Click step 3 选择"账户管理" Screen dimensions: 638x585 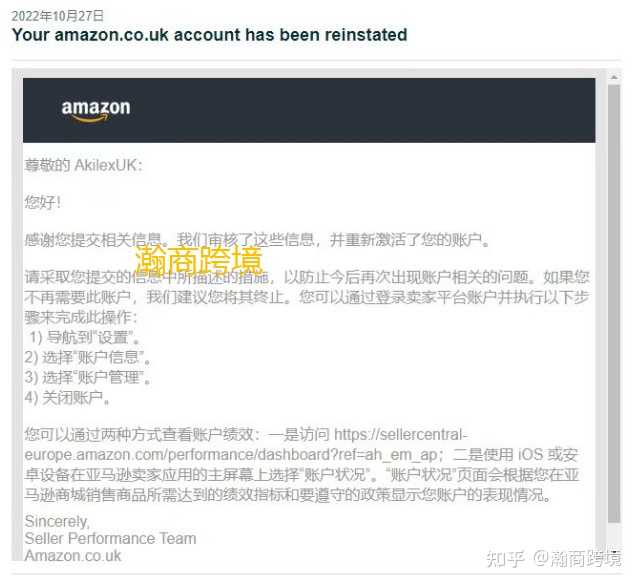87,378
